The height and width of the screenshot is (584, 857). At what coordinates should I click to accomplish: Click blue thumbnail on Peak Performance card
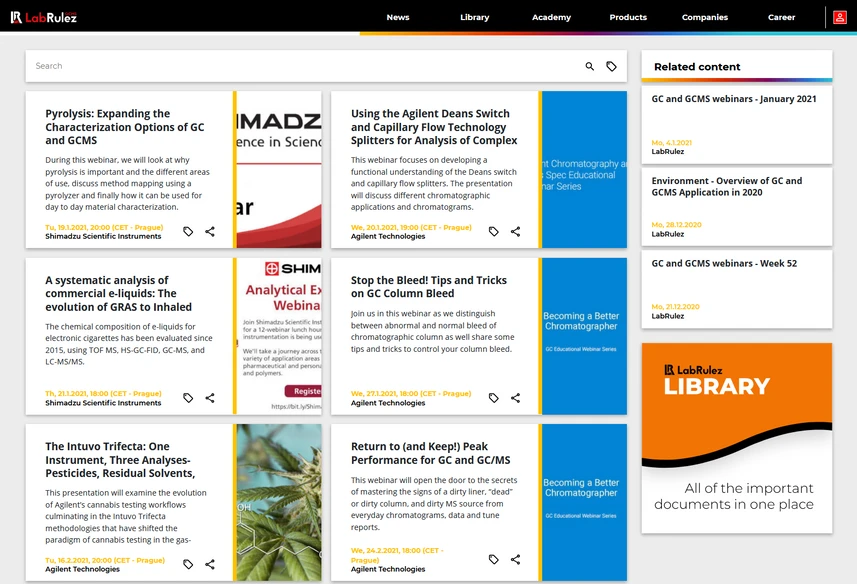tap(584, 503)
